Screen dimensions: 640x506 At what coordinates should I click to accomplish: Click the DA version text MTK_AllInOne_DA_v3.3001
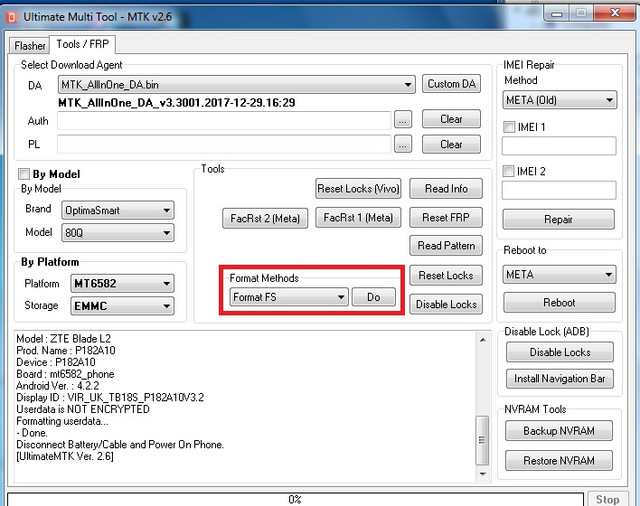click(176, 102)
